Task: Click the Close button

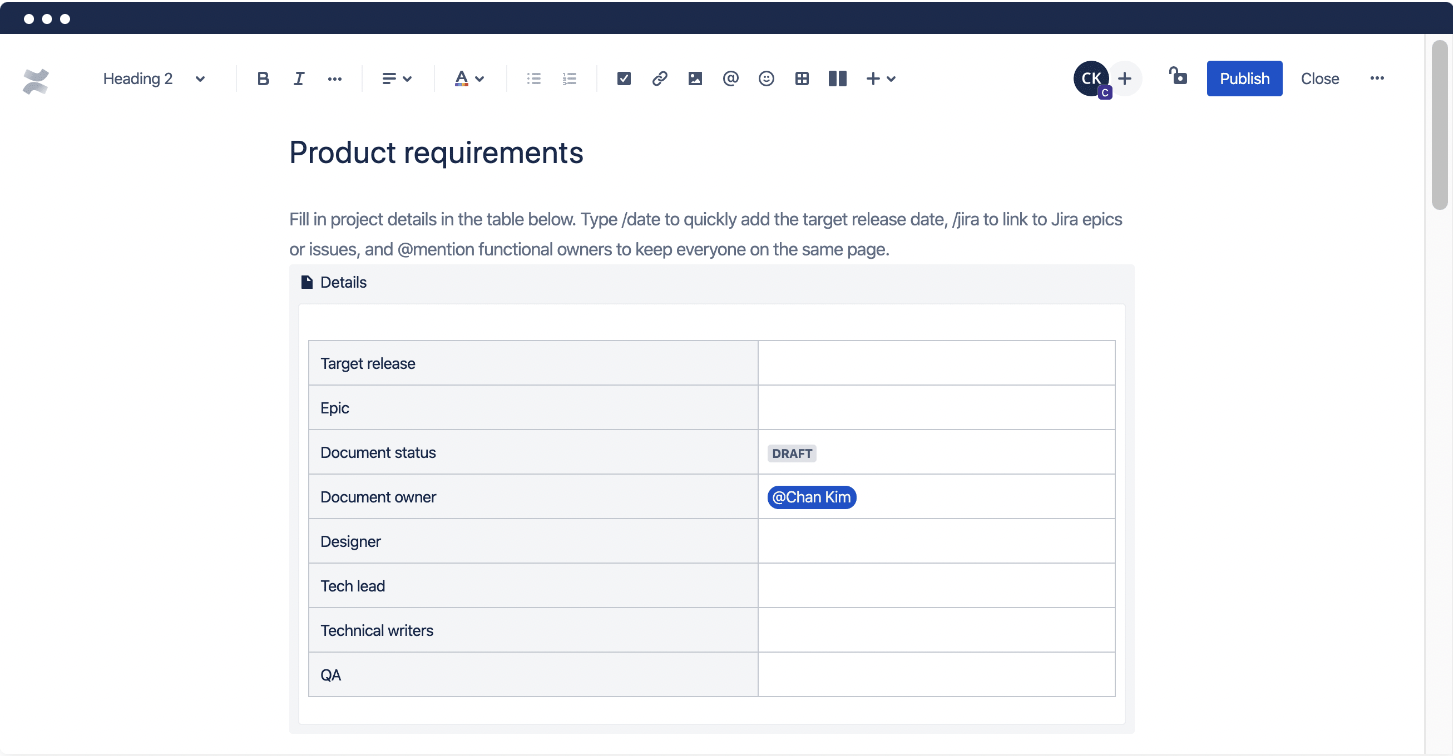Action: click(1320, 79)
